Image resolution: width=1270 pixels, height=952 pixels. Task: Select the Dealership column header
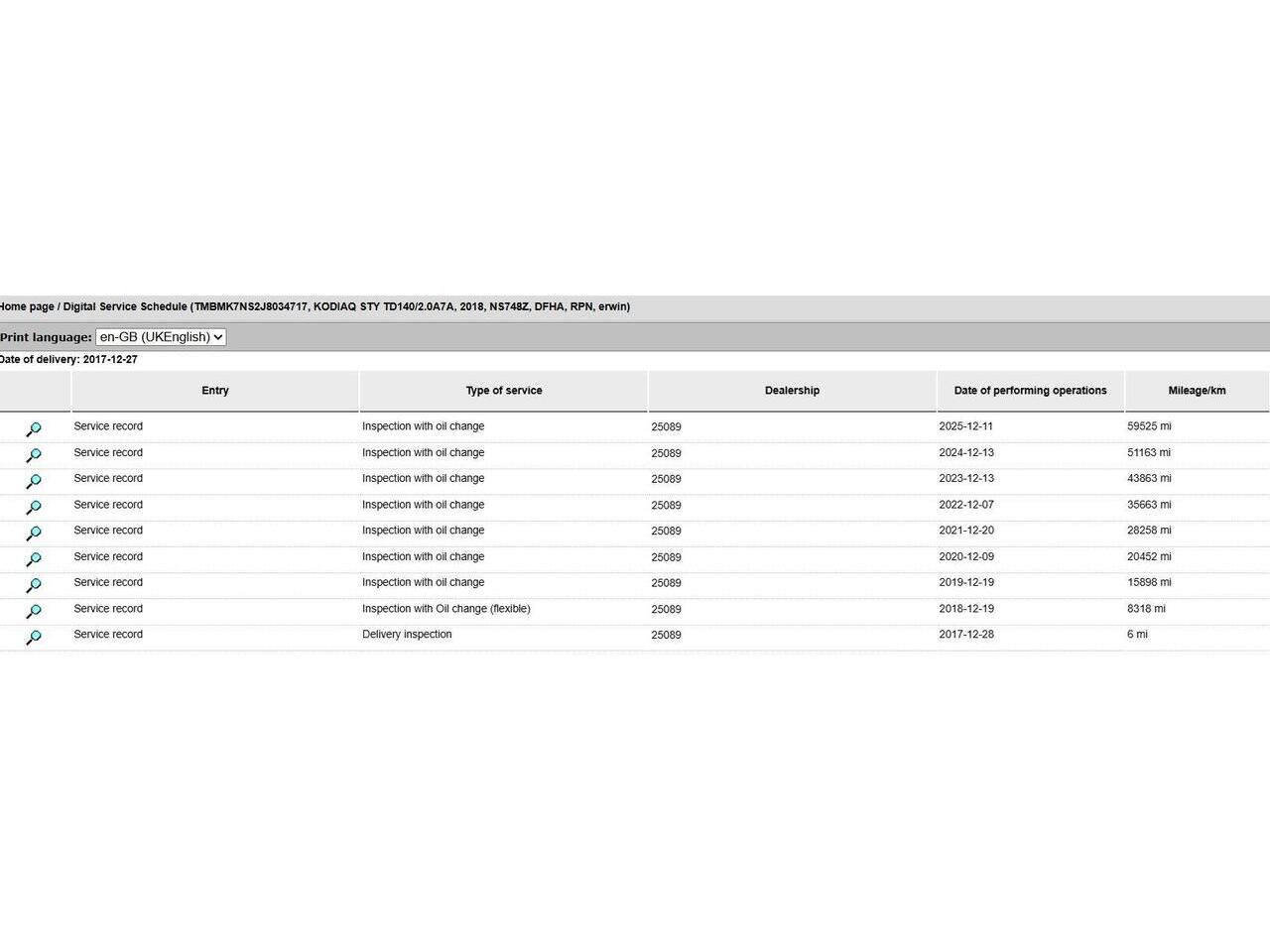(x=792, y=391)
